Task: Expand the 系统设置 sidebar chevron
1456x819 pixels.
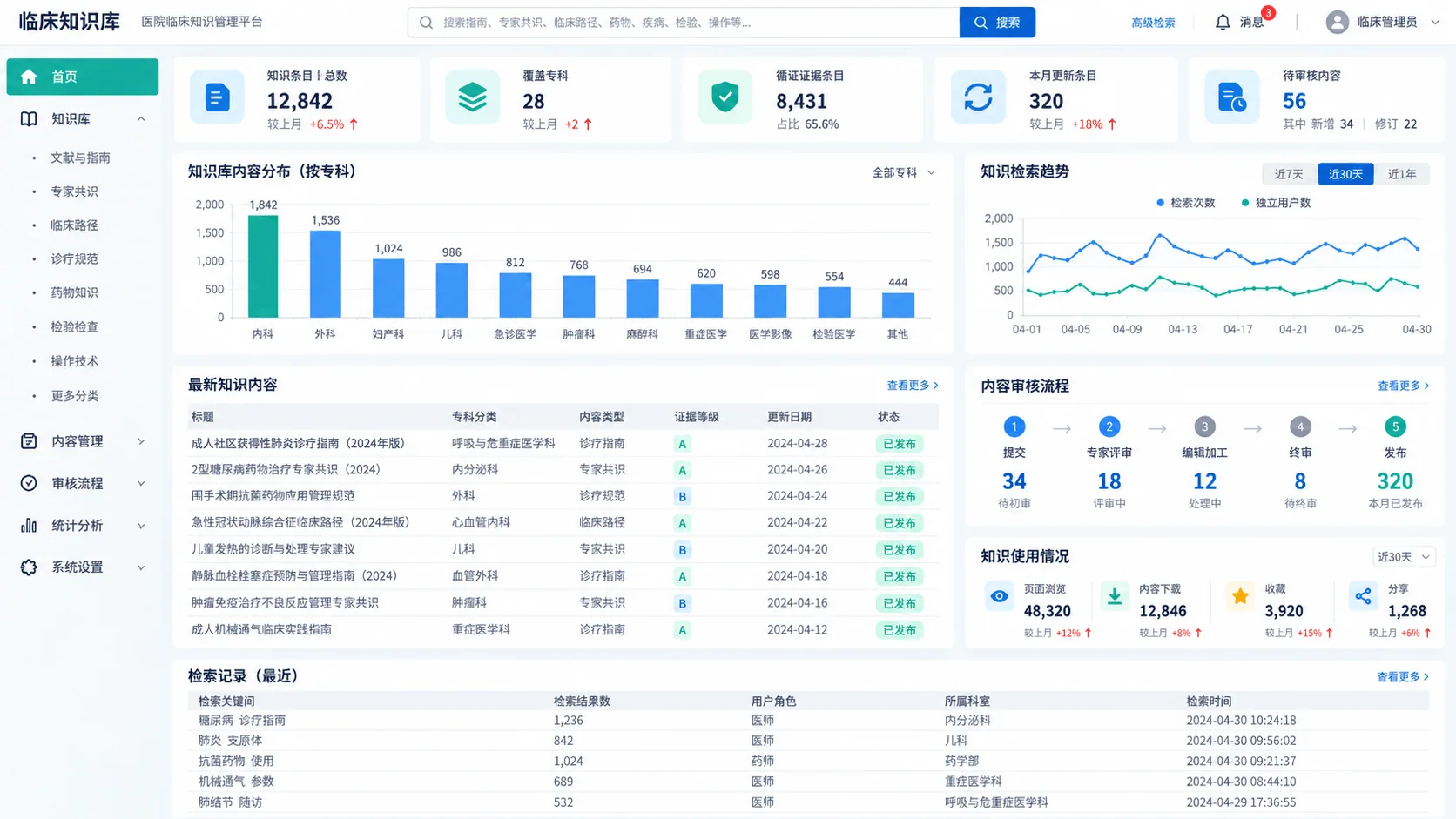Action: pos(141,567)
